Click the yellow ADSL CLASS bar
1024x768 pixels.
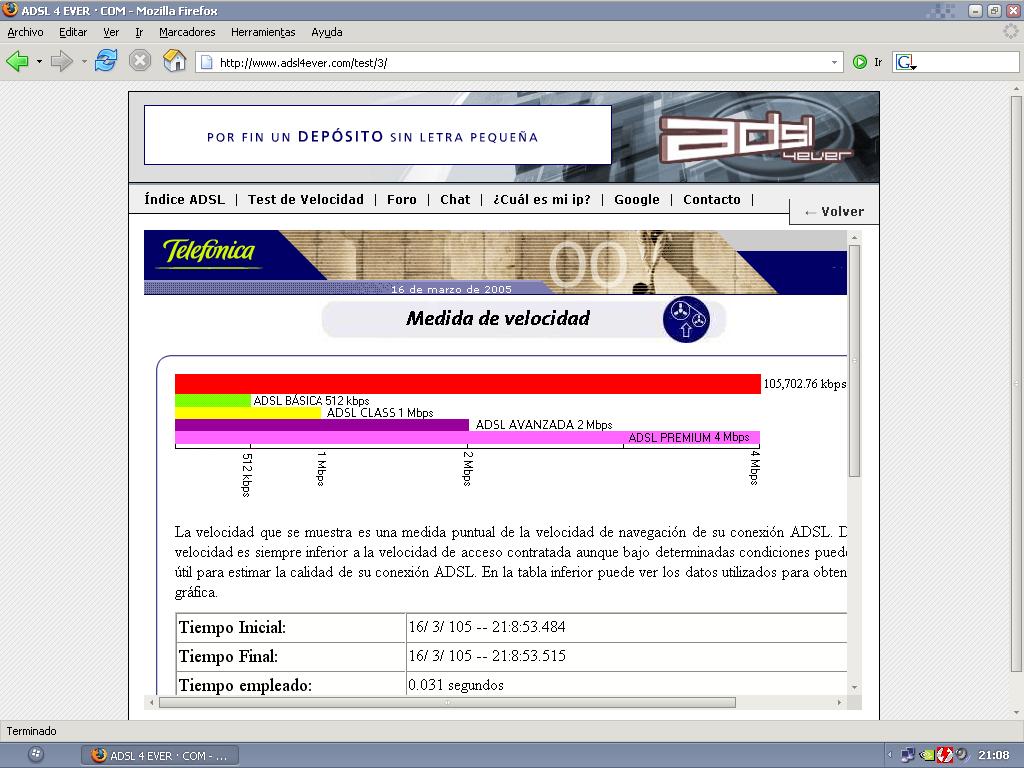pos(248,413)
